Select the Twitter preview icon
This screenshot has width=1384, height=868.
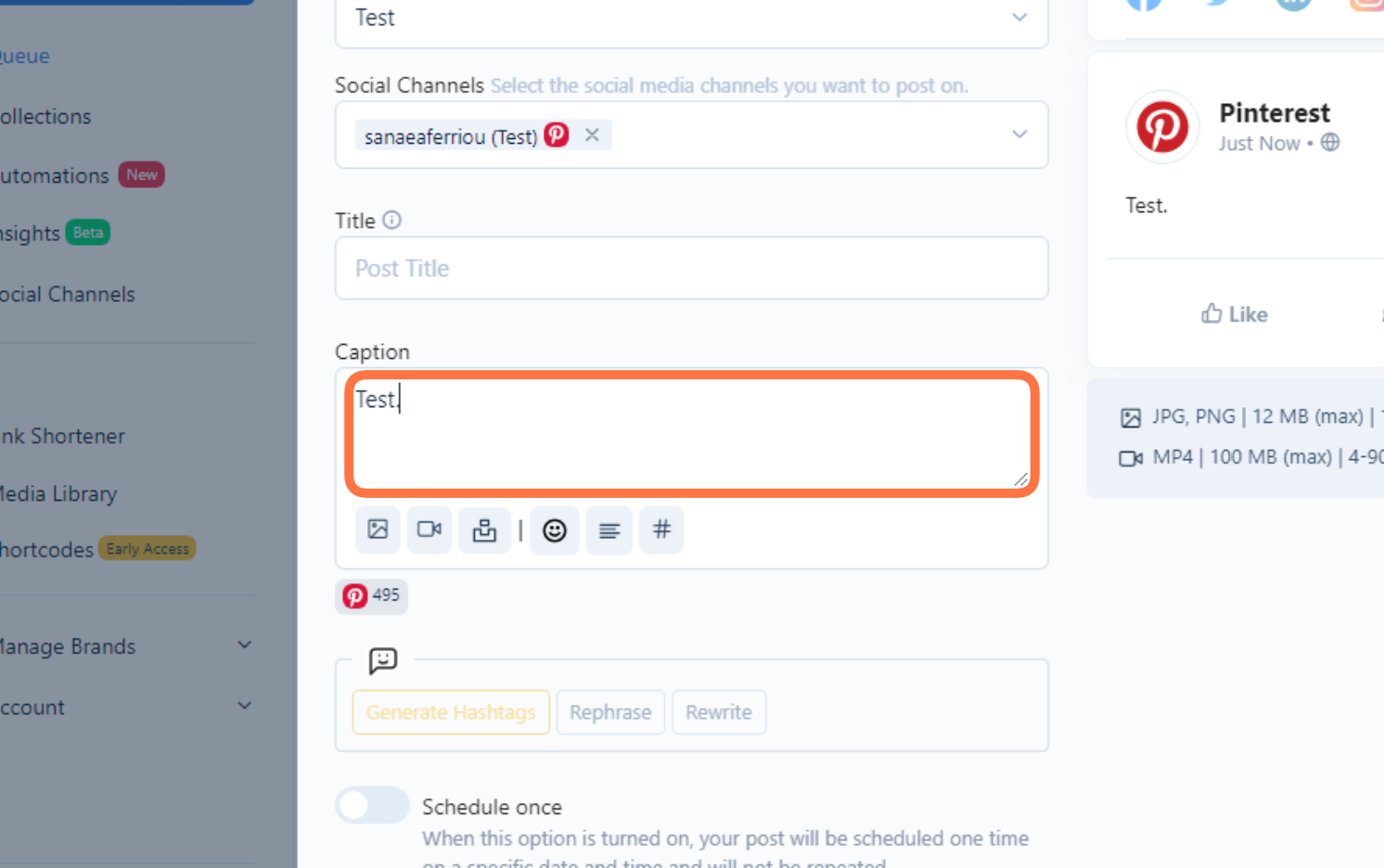(1216, 4)
